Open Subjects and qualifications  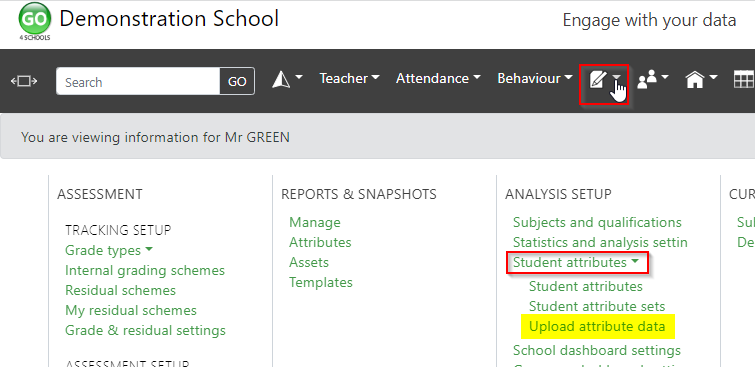coord(597,223)
